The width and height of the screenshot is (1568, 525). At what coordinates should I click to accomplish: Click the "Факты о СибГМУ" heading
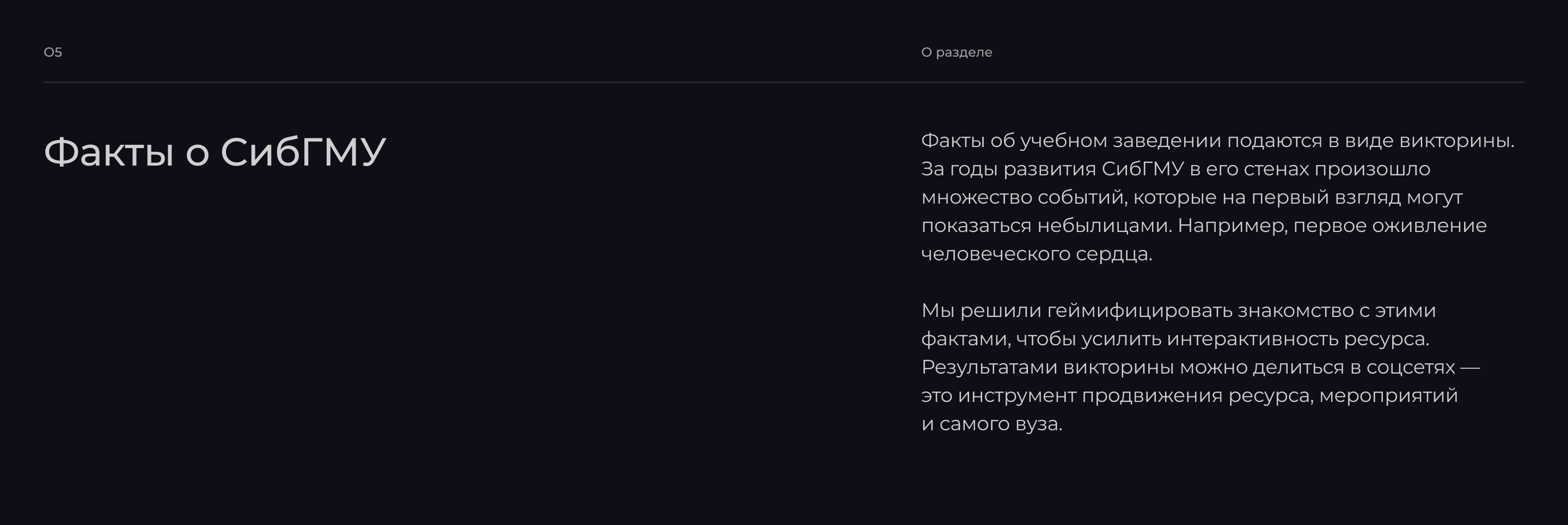(x=215, y=151)
